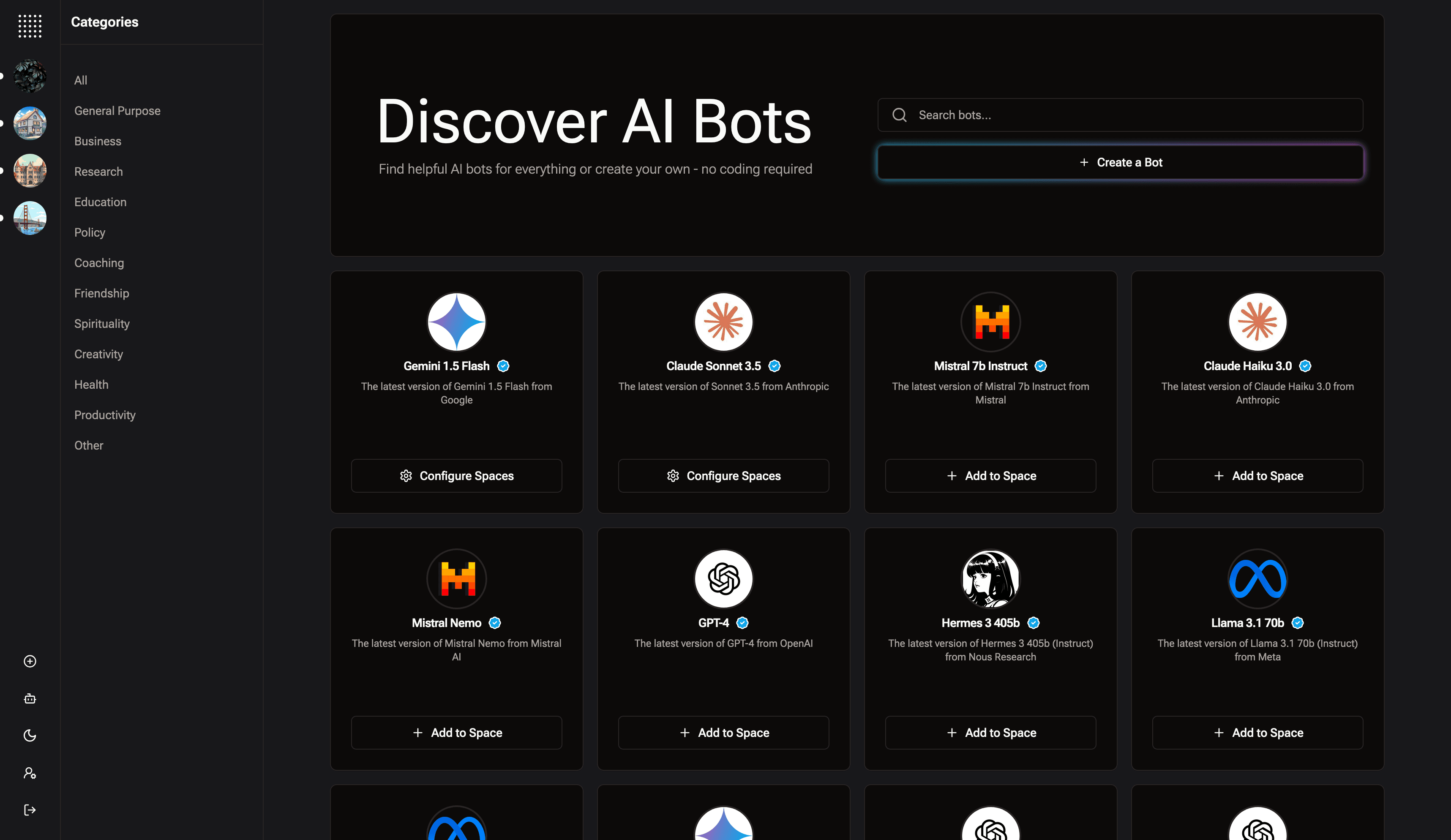Select the All category

point(81,81)
